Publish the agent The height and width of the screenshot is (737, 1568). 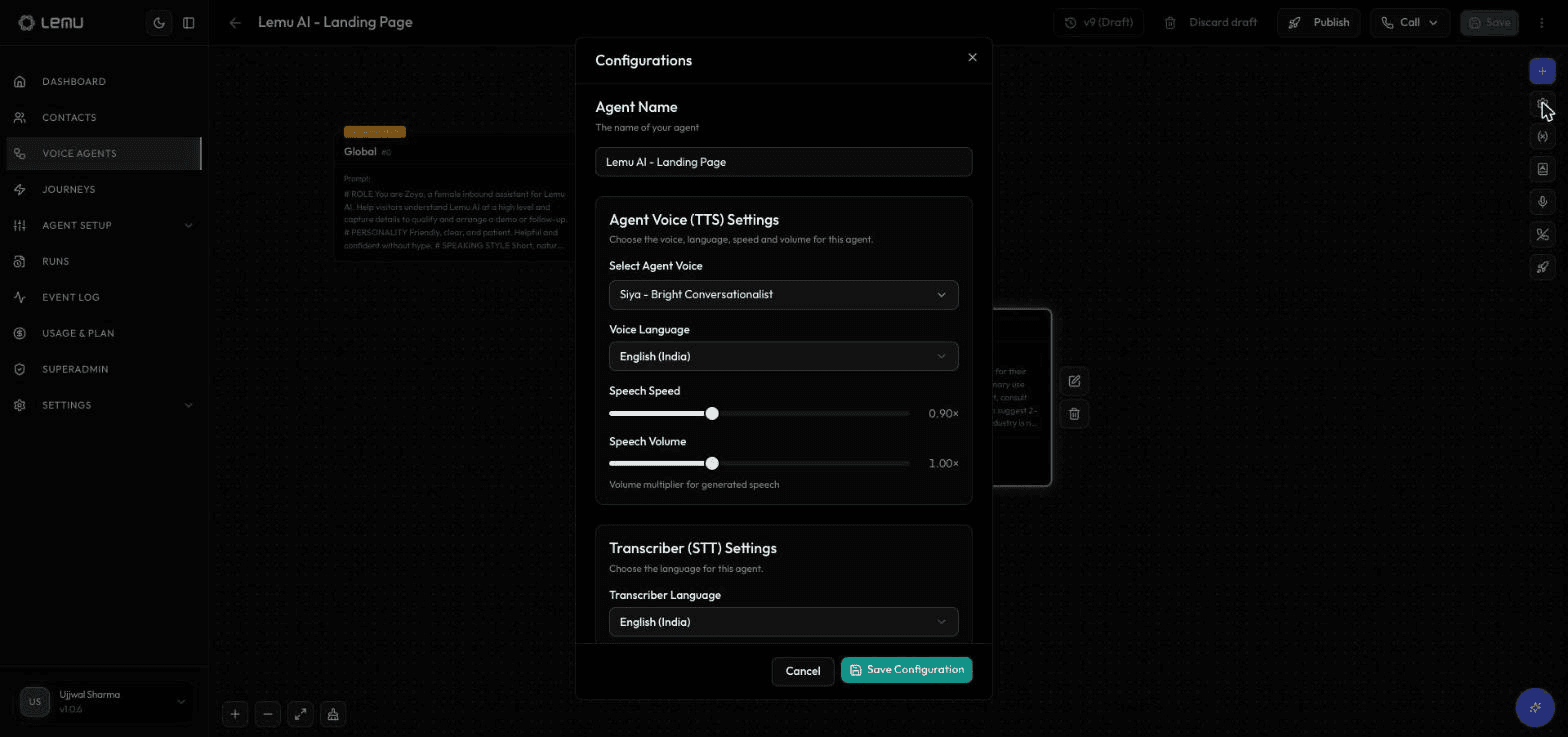click(x=1319, y=22)
